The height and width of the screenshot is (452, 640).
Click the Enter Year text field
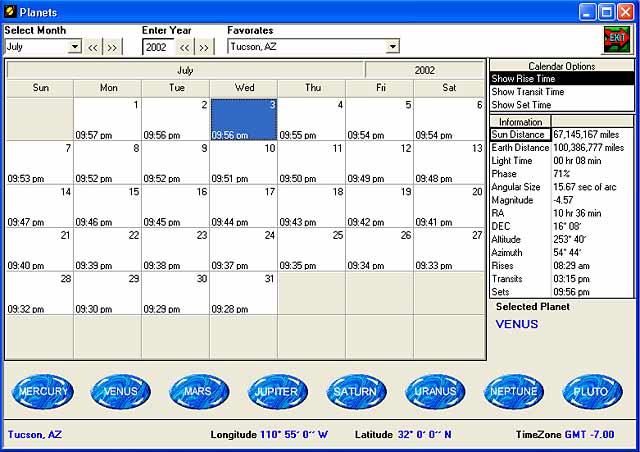[x=158, y=47]
